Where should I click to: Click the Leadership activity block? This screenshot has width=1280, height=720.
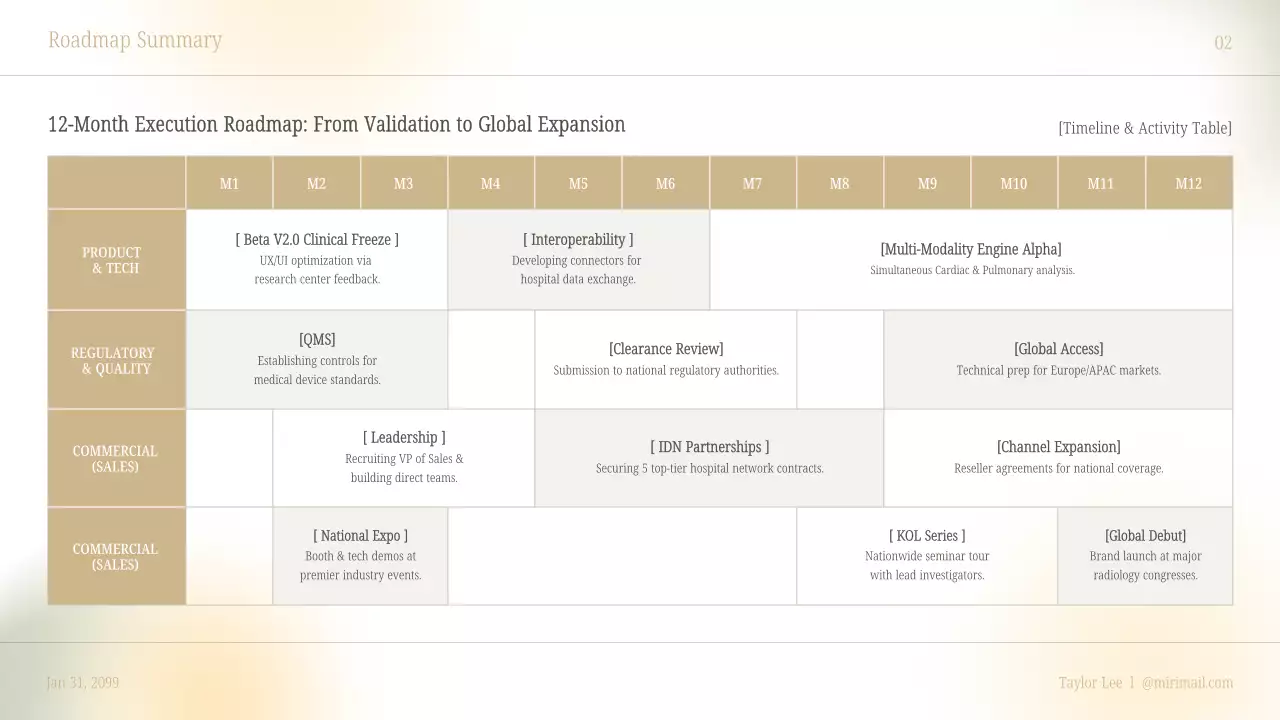pyautogui.click(x=404, y=457)
